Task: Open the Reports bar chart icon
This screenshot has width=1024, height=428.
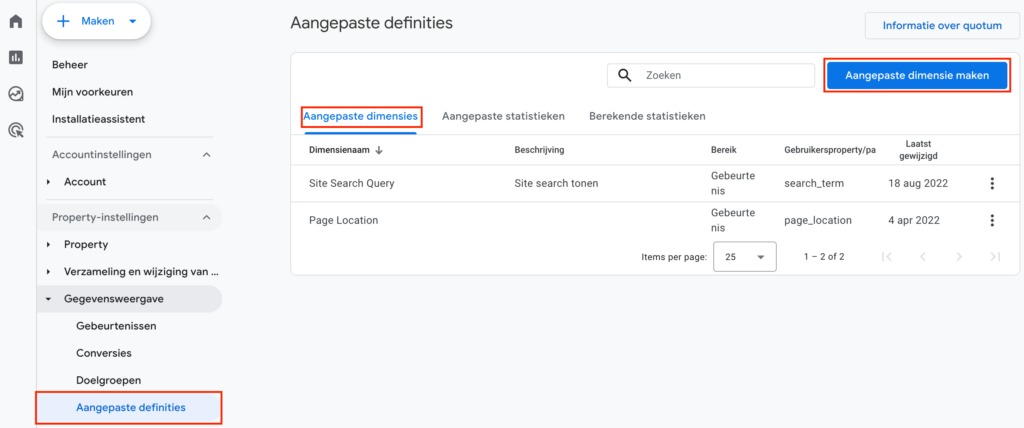Action: (x=16, y=58)
